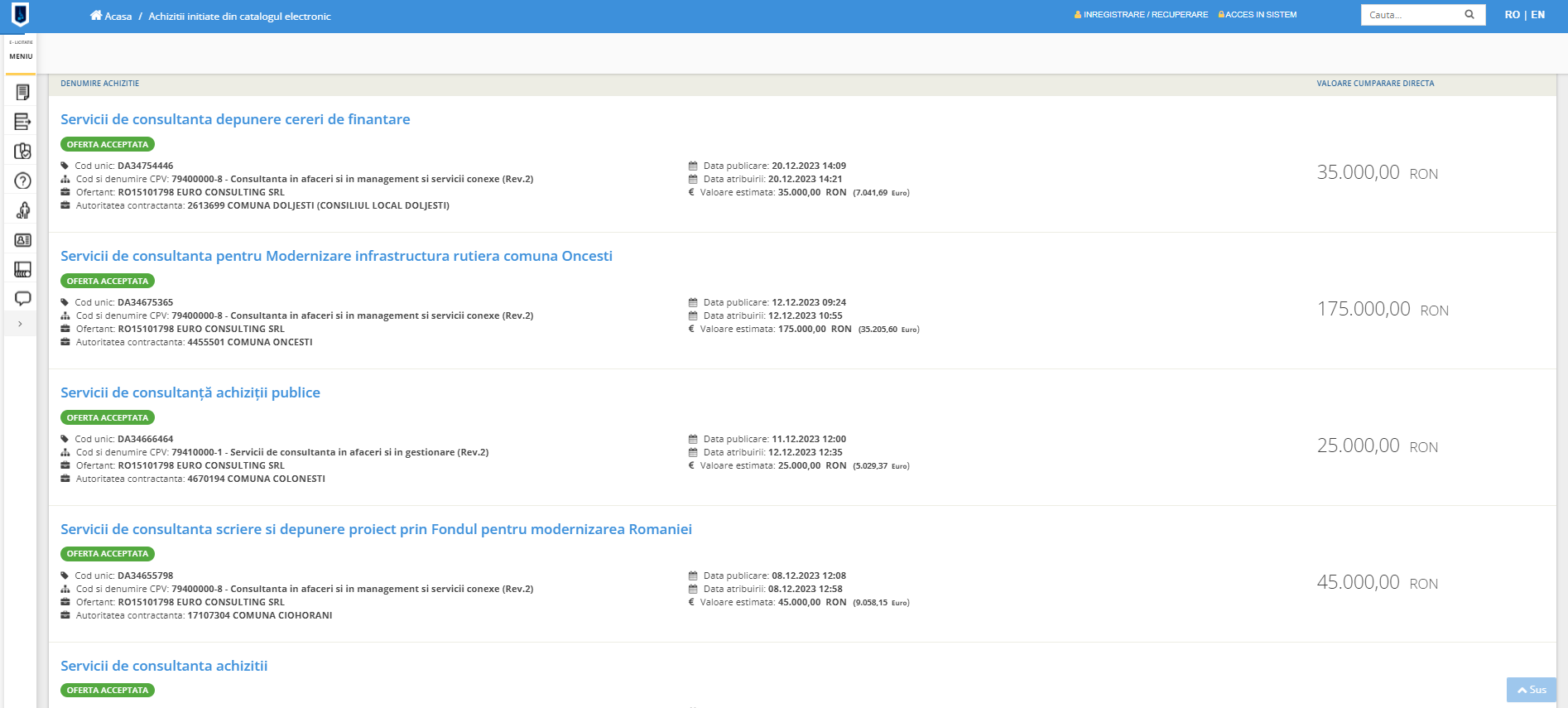
Task: Click OFERTA ACCEPTATA badge for DA34666464
Action: coord(108,417)
